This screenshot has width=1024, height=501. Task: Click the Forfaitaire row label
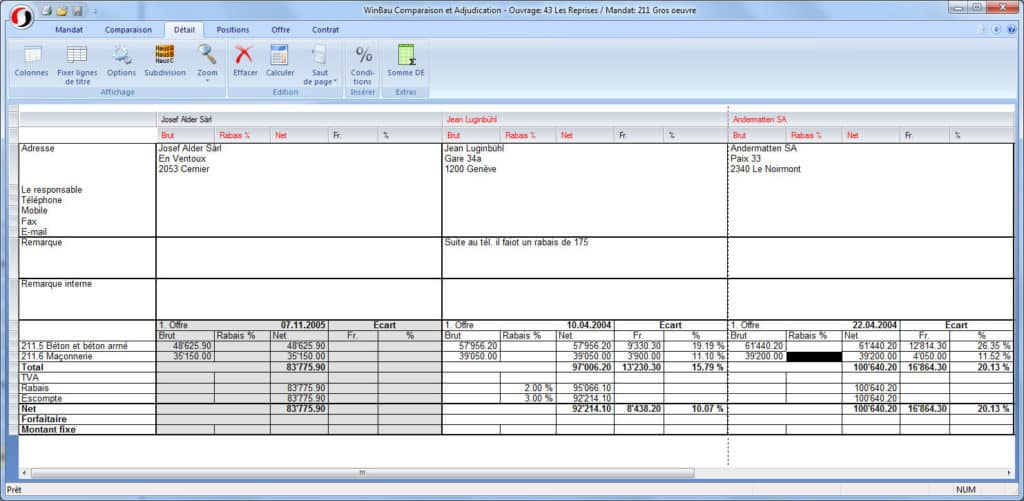pos(46,419)
